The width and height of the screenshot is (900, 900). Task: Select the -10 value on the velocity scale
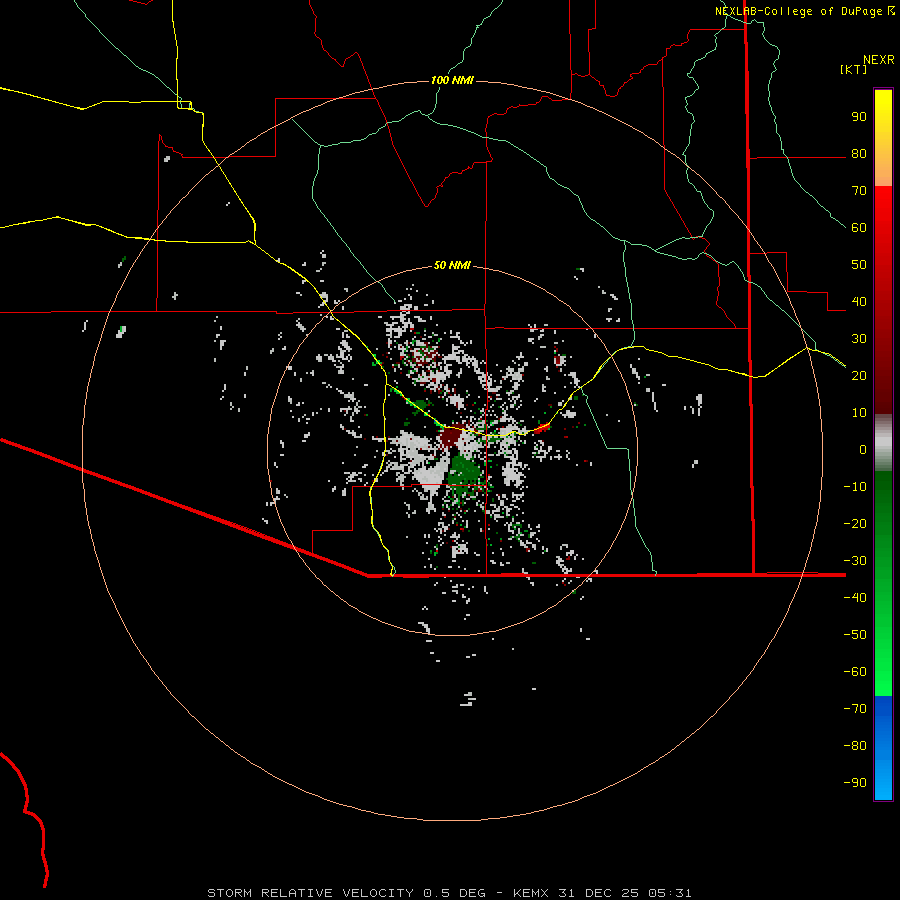[x=855, y=487]
